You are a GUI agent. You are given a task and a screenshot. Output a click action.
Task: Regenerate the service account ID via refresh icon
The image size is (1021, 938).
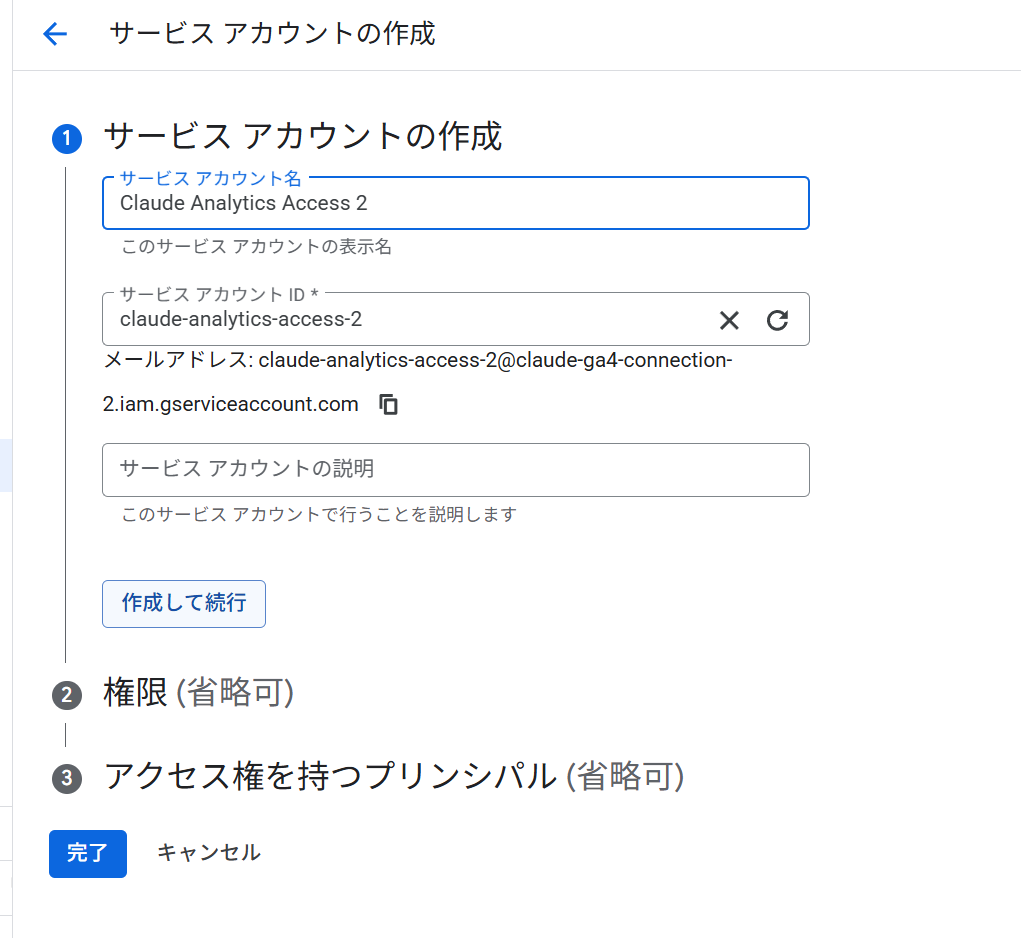[777, 320]
